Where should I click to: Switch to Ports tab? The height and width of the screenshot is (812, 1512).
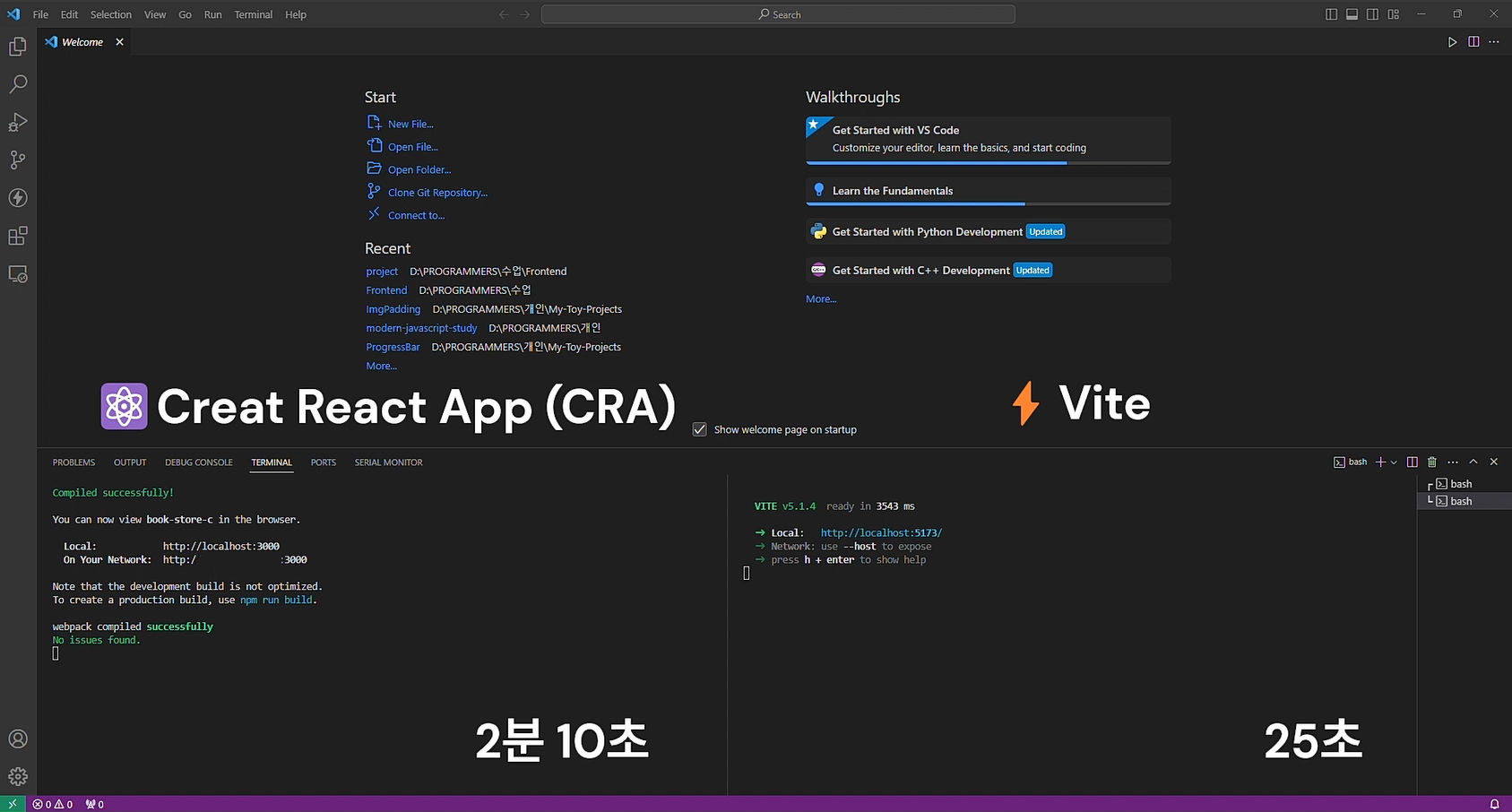324,462
